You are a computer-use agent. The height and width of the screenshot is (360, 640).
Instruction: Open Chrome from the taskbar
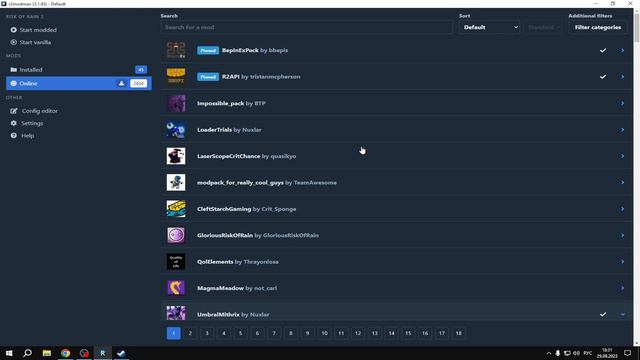pyautogui.click(x=65, y=353)
